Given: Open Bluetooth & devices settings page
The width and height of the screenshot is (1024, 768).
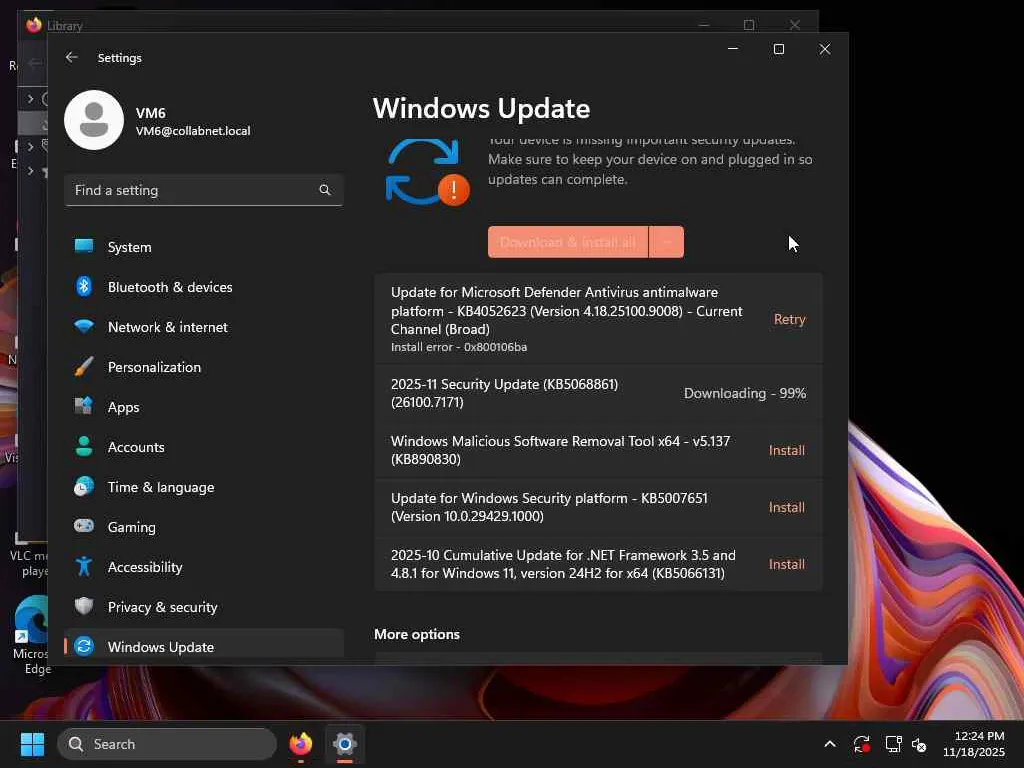Looking at the screenshot, I should pyautogui.click(x=204, y=287).
